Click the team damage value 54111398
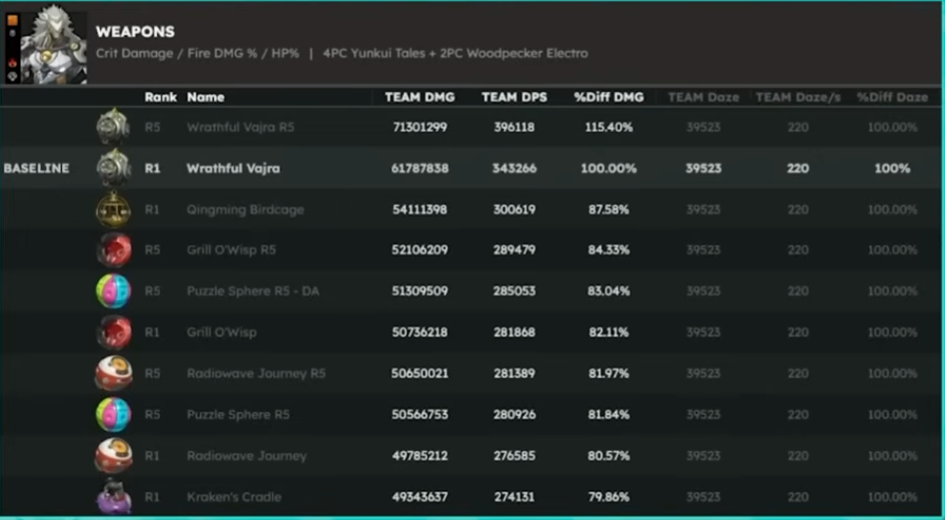This screenshot has width=945, height=520. click(x=419, y=210)
